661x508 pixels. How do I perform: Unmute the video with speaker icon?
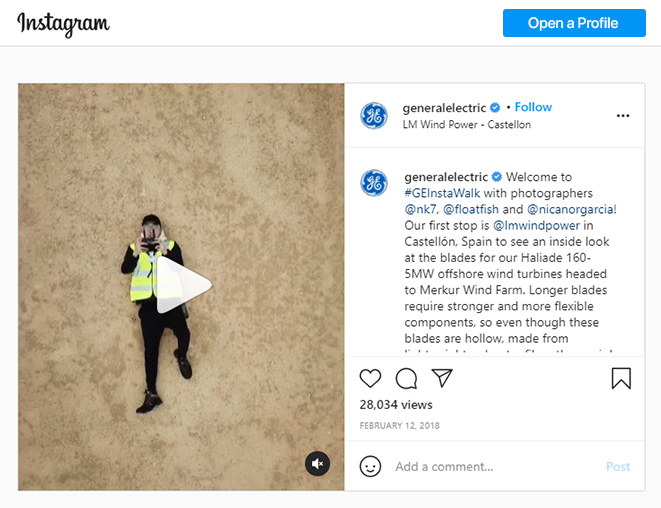coord(317,464)
